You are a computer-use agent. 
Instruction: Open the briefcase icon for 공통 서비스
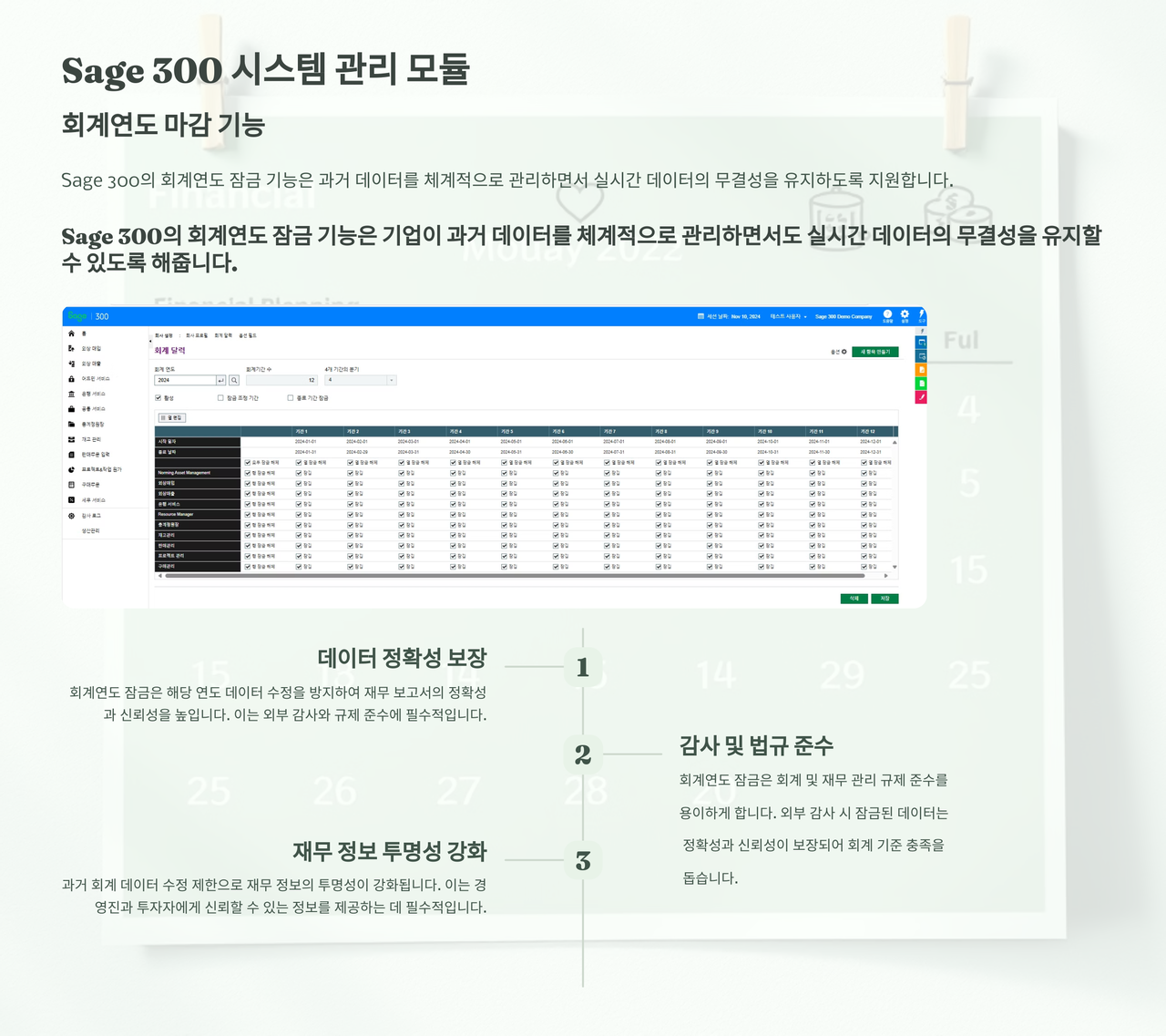point(71,409)
